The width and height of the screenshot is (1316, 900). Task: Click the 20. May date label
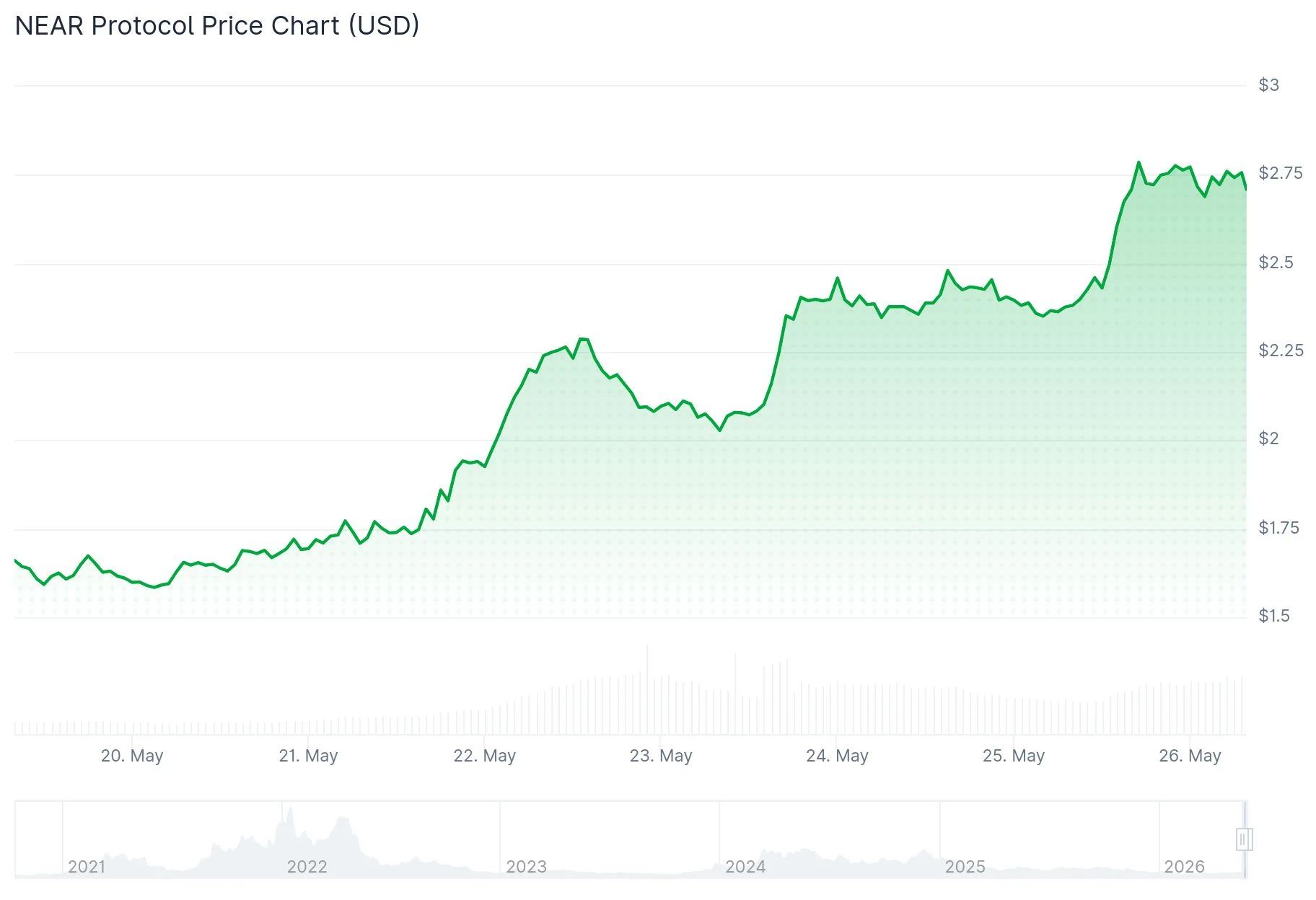click(x=132, y=756)
